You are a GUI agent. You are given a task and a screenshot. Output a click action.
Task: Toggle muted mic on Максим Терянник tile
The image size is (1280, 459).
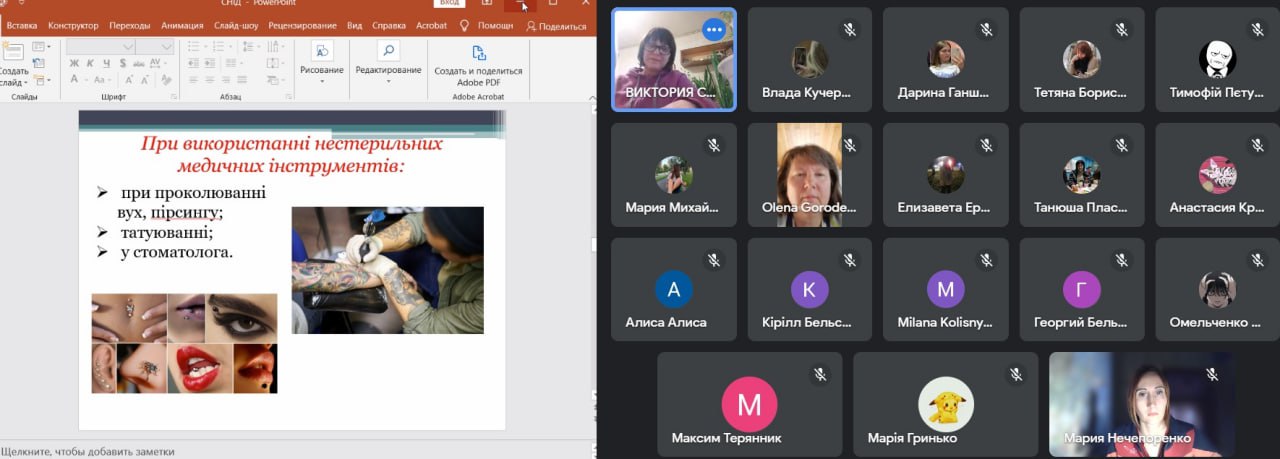pos(820,374)
